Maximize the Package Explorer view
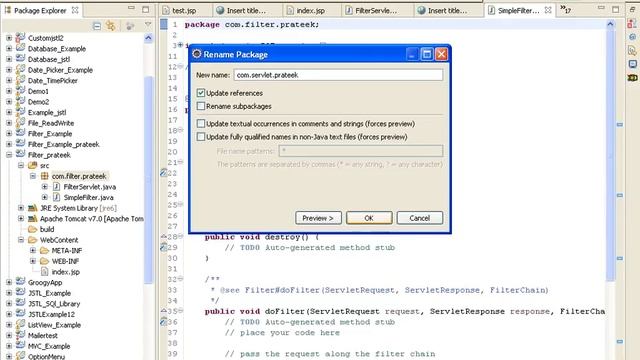The image size is (640, 360). pos(145,9)
